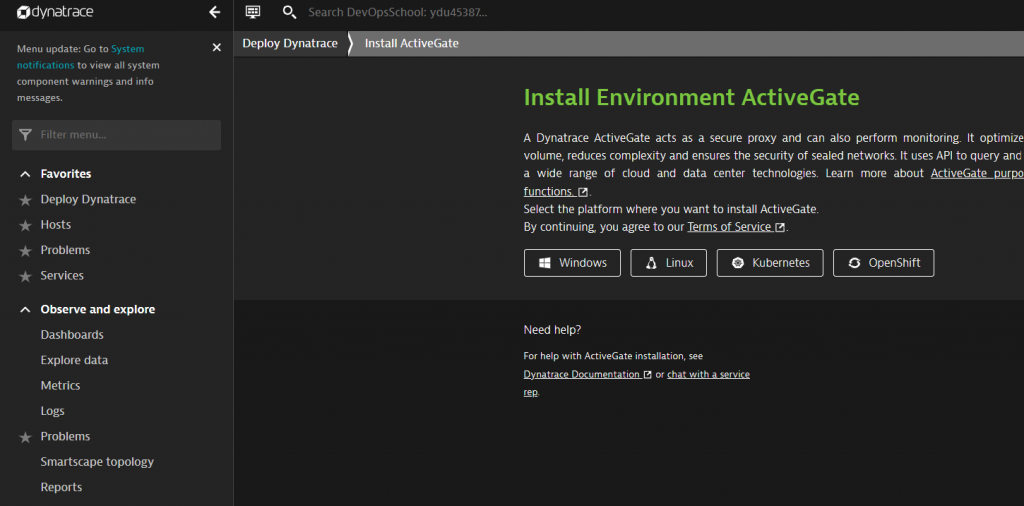Choose OpenShift platform button

pyautogui.click(x=883, y=263)
